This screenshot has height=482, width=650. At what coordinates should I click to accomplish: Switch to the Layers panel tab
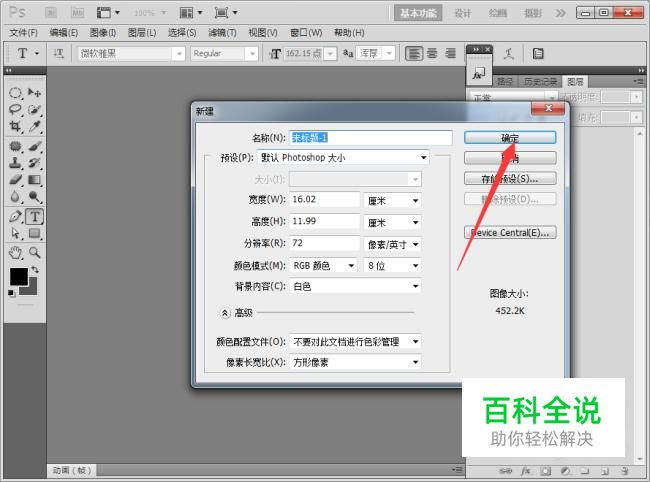tap(575, 82)
